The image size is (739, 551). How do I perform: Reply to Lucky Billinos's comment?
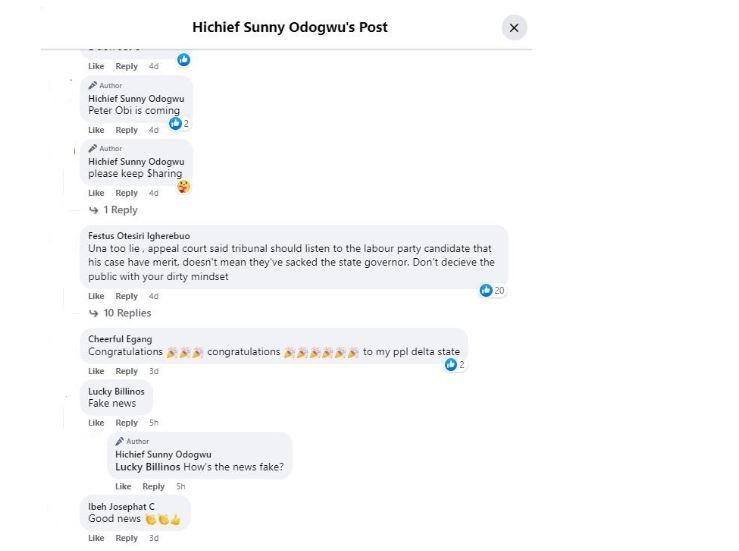(x=126, y=423)
